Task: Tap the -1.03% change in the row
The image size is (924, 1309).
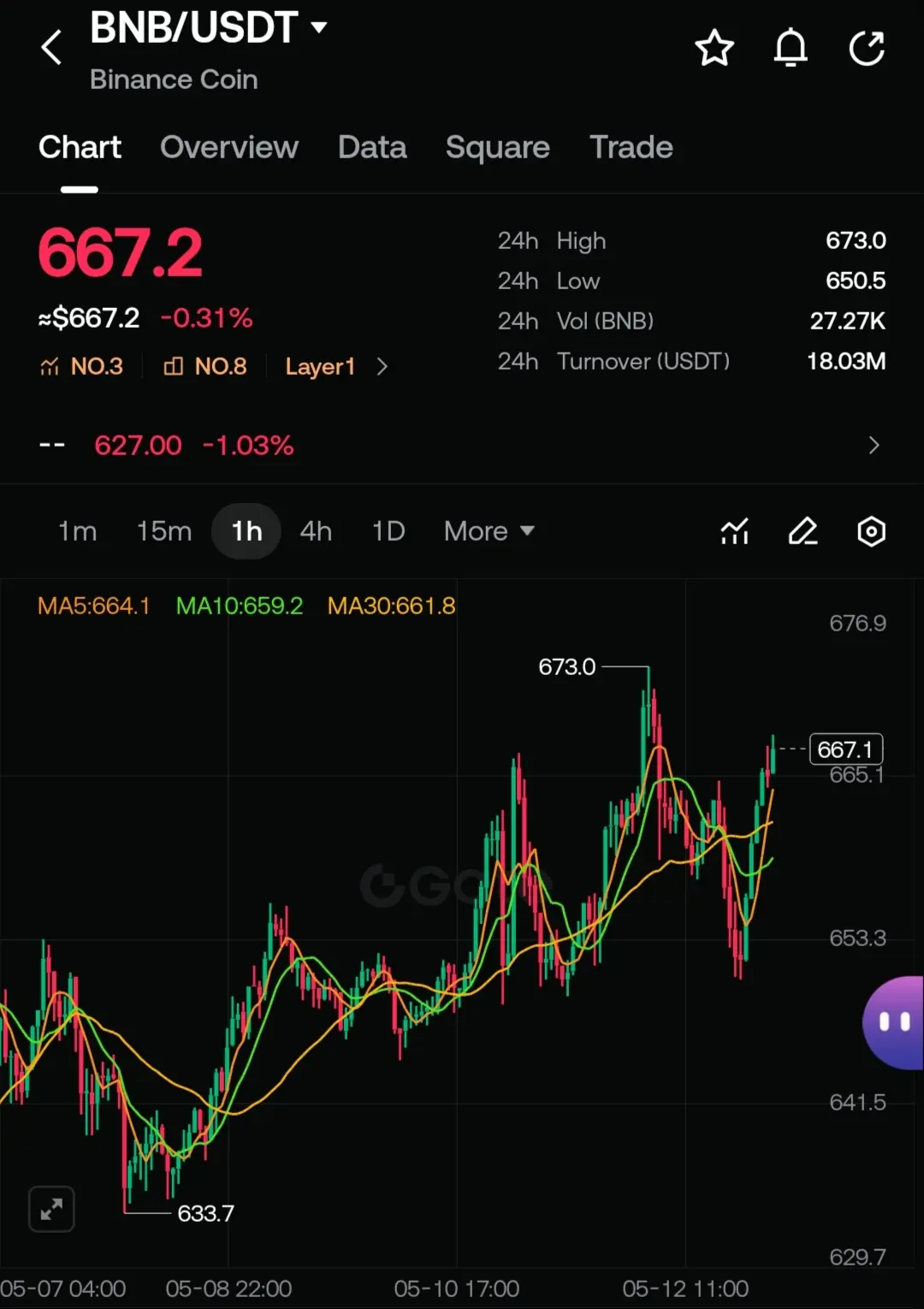Action: (248, 445)
